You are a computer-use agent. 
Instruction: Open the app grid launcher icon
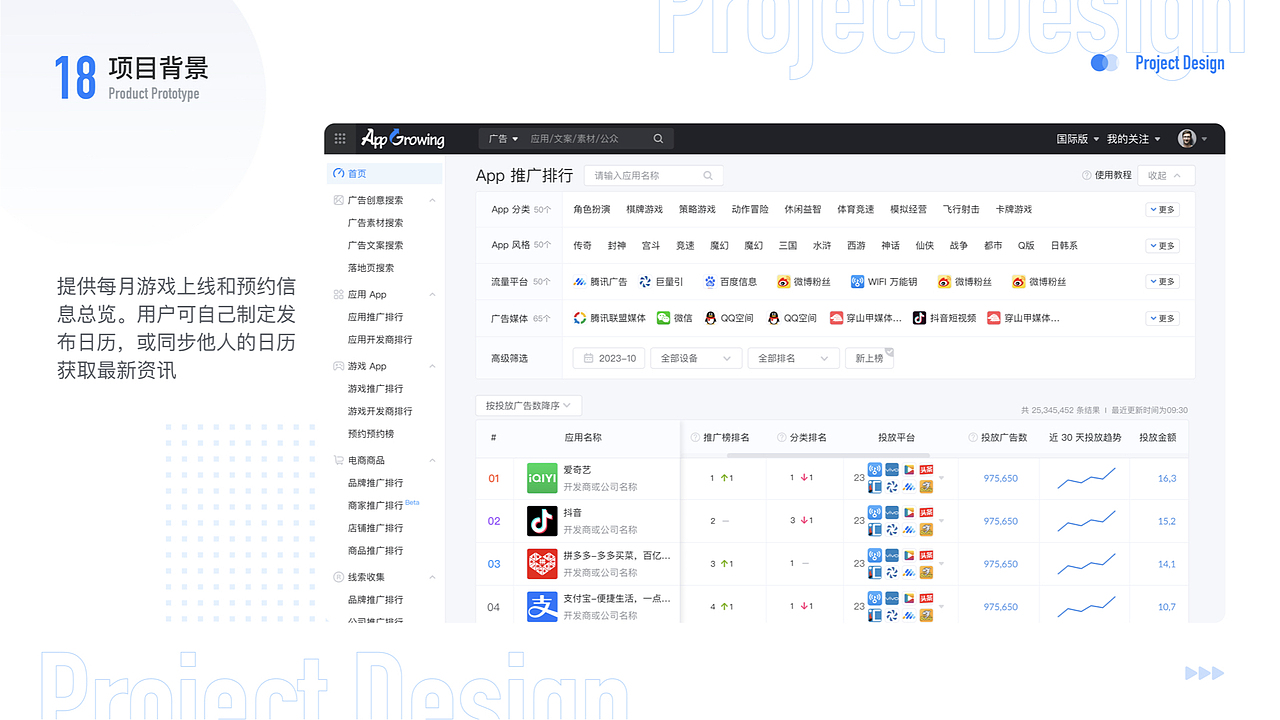pos(340,139)
